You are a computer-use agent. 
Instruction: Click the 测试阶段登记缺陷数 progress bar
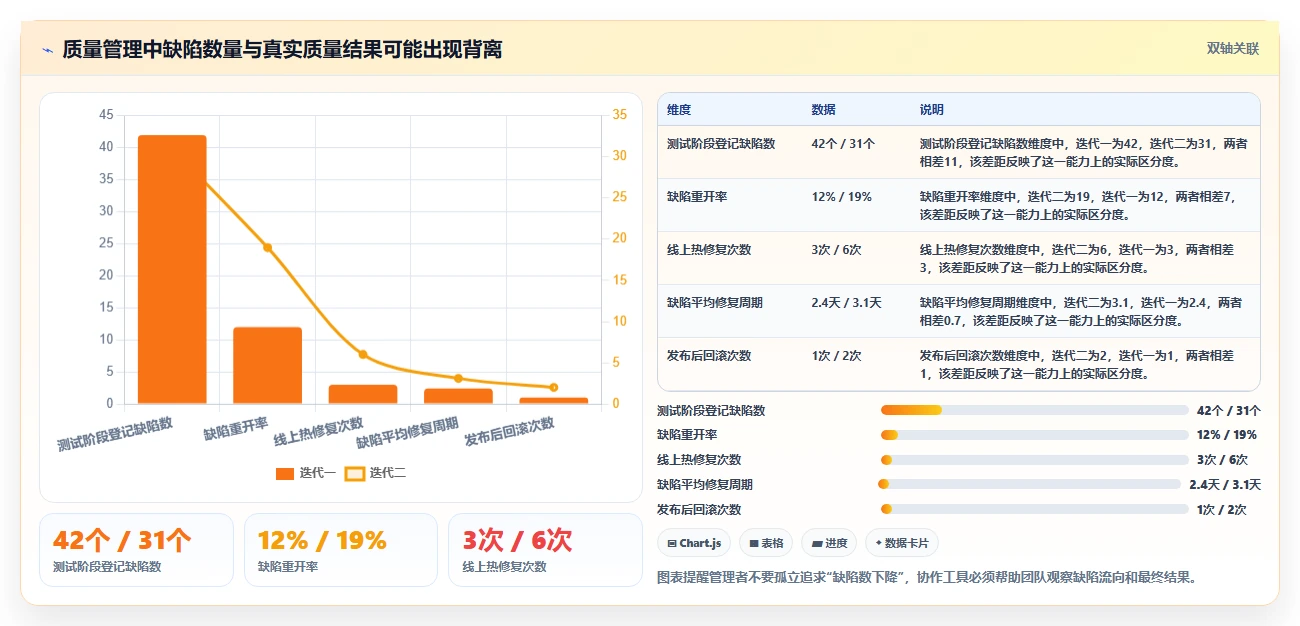coord(1034,410)
